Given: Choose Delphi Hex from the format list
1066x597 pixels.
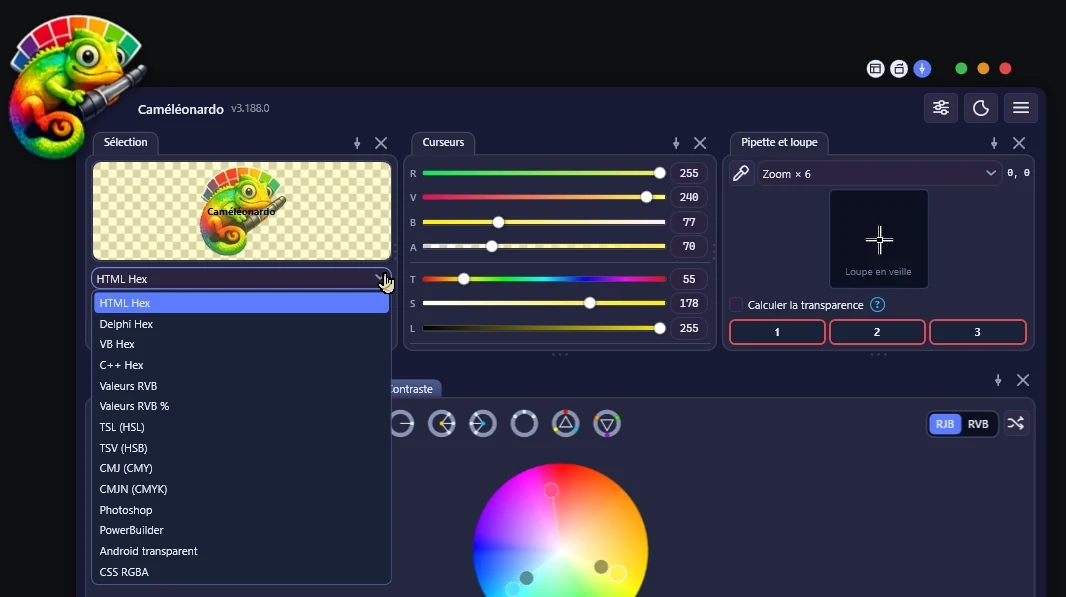Looking at the screenshot, I should tap(241, 324).
